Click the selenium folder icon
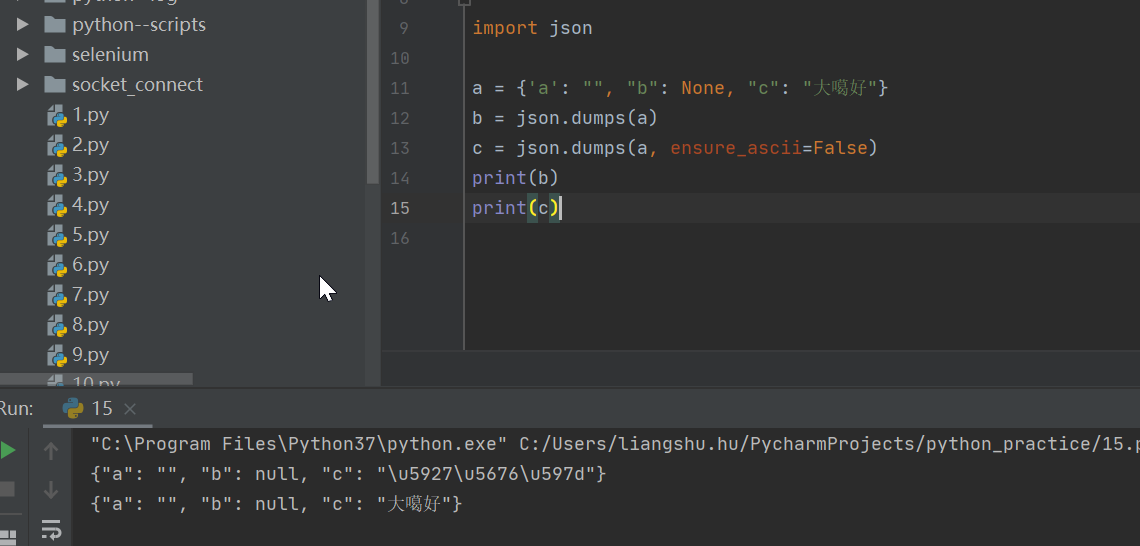 [x=55, y=55]
